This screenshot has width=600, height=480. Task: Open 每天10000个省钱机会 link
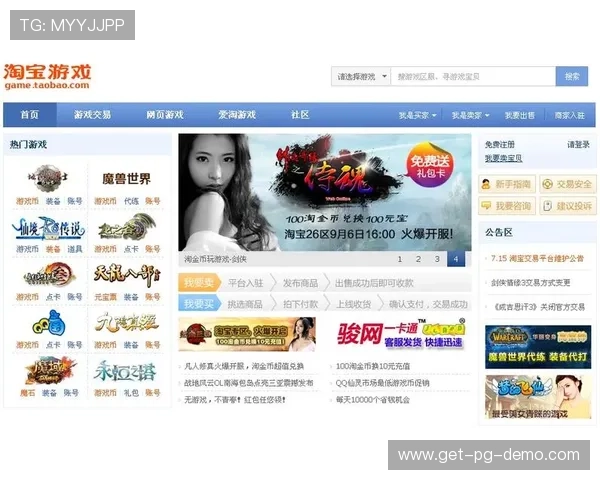(373, 400)
